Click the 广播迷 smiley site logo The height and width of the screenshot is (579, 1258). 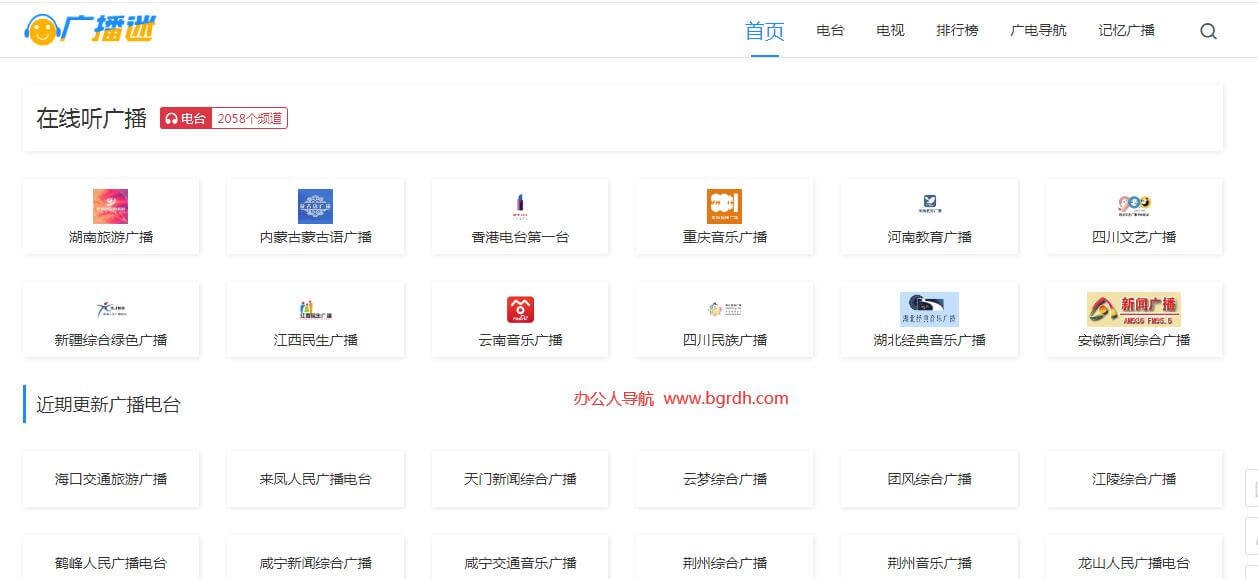90,29
